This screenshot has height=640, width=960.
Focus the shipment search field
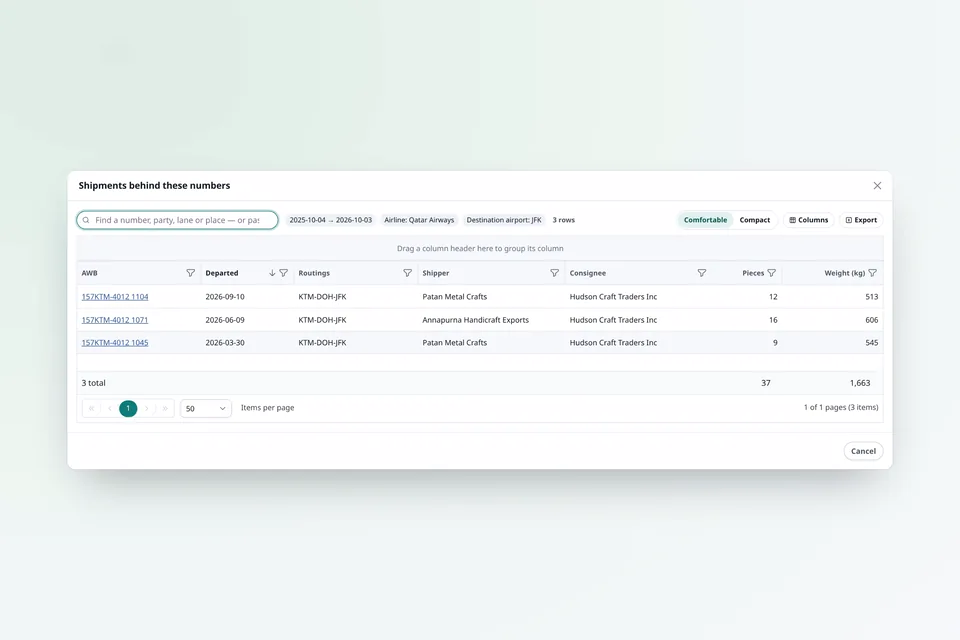pyautogui.click(x=178, y=220)
